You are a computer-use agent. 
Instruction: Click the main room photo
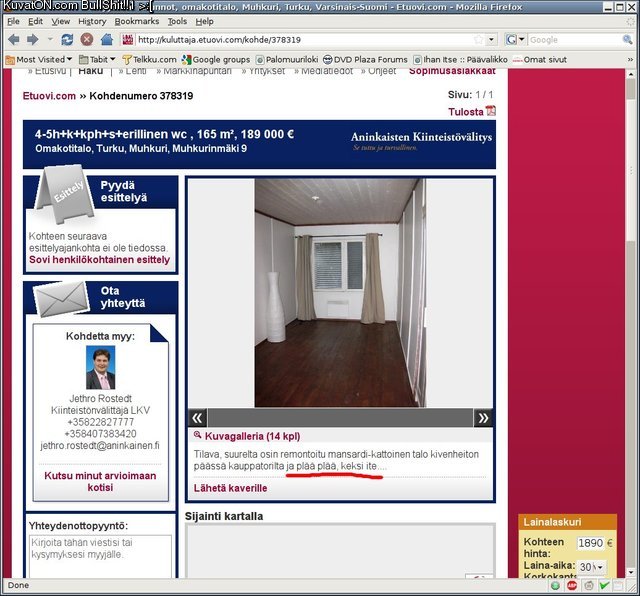(340, 293)
